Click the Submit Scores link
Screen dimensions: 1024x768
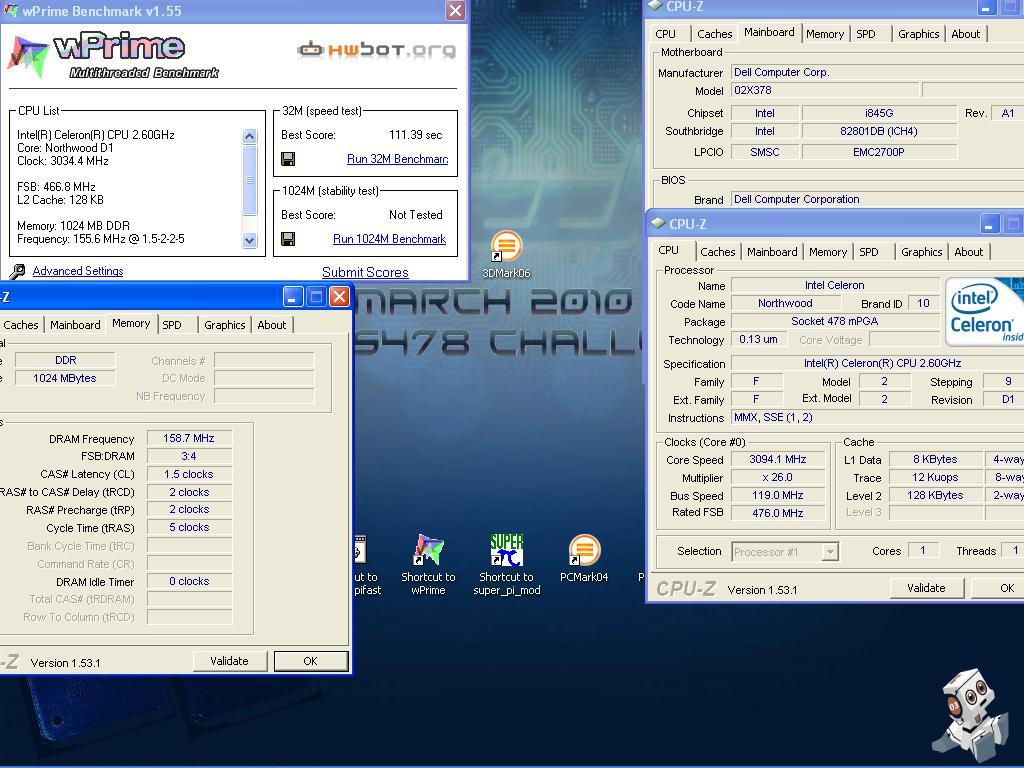365,272
